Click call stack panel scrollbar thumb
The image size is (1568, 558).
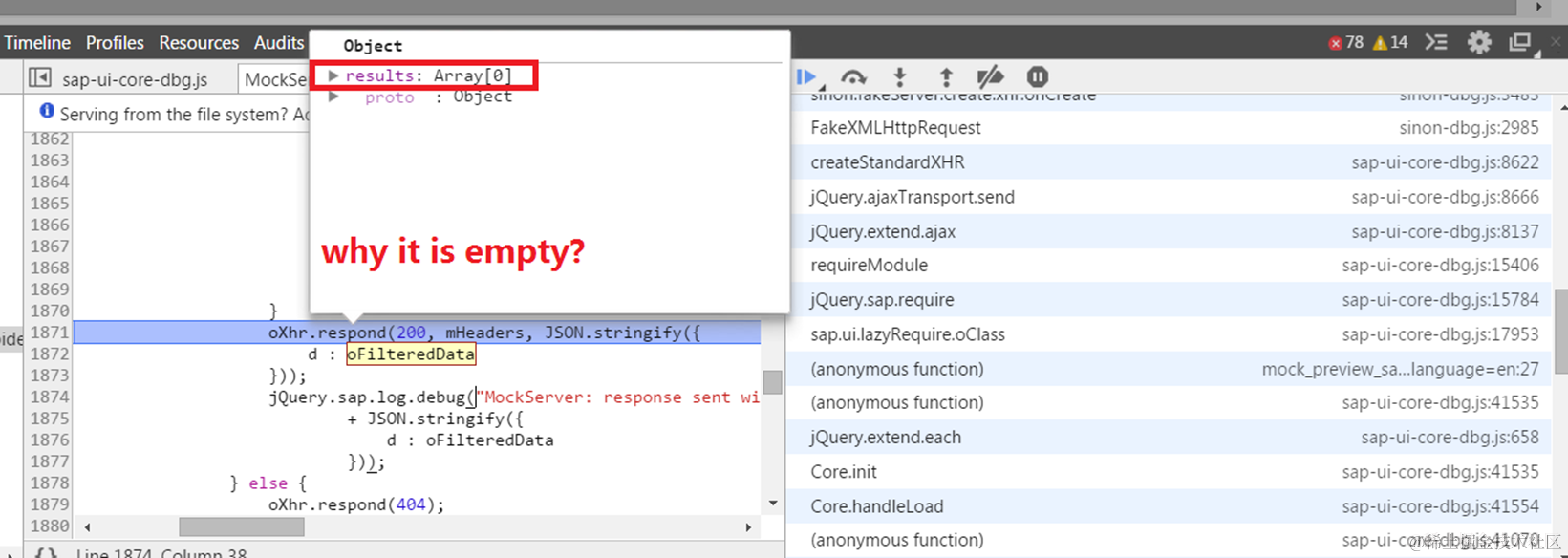pyautogui.click(x=1560, y=332)
